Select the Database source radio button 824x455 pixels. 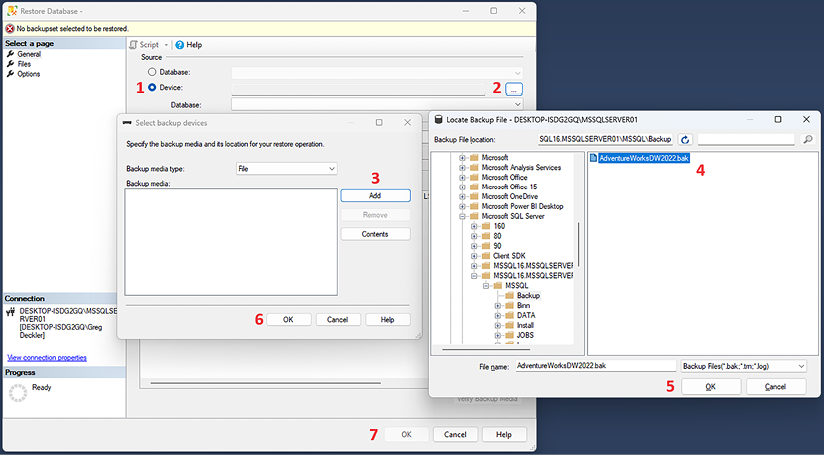[152, 72]
